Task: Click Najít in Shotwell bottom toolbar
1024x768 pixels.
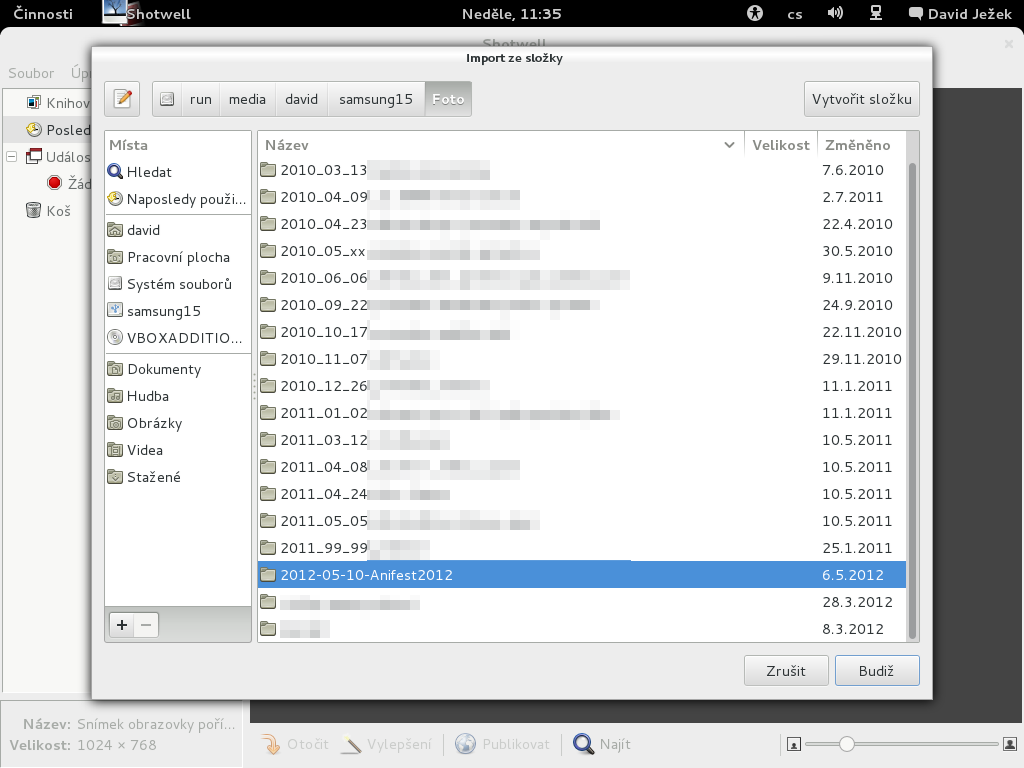Action: (602, 744)
